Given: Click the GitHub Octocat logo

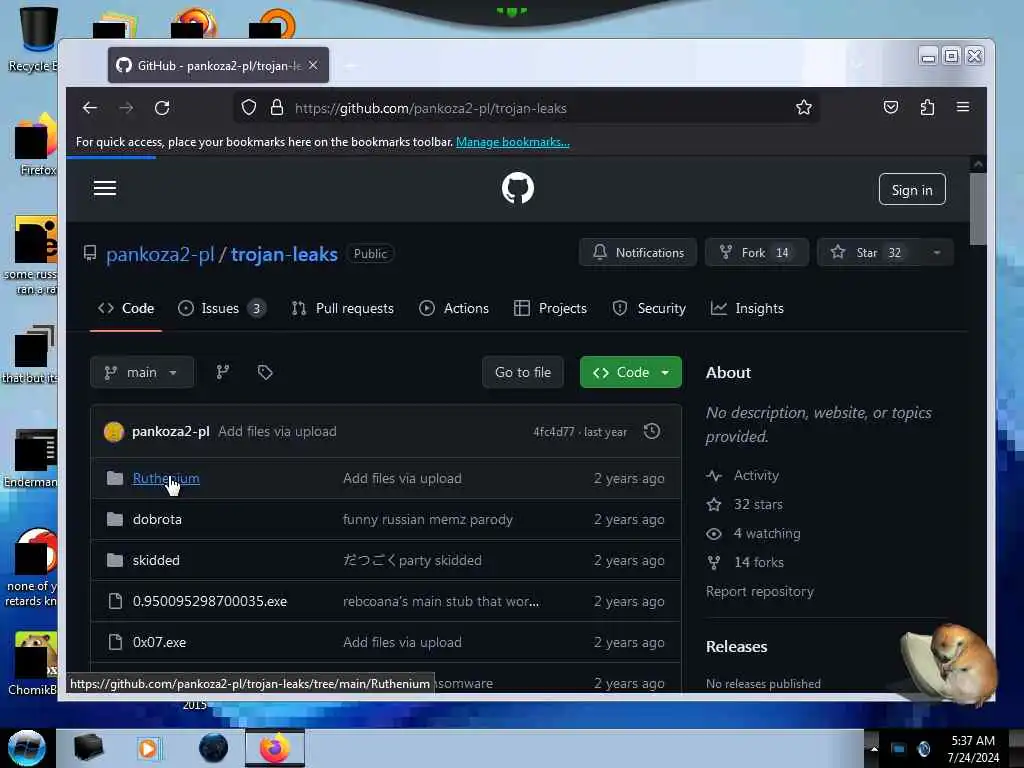Looking at the screenshot, I should coord(518,189).
